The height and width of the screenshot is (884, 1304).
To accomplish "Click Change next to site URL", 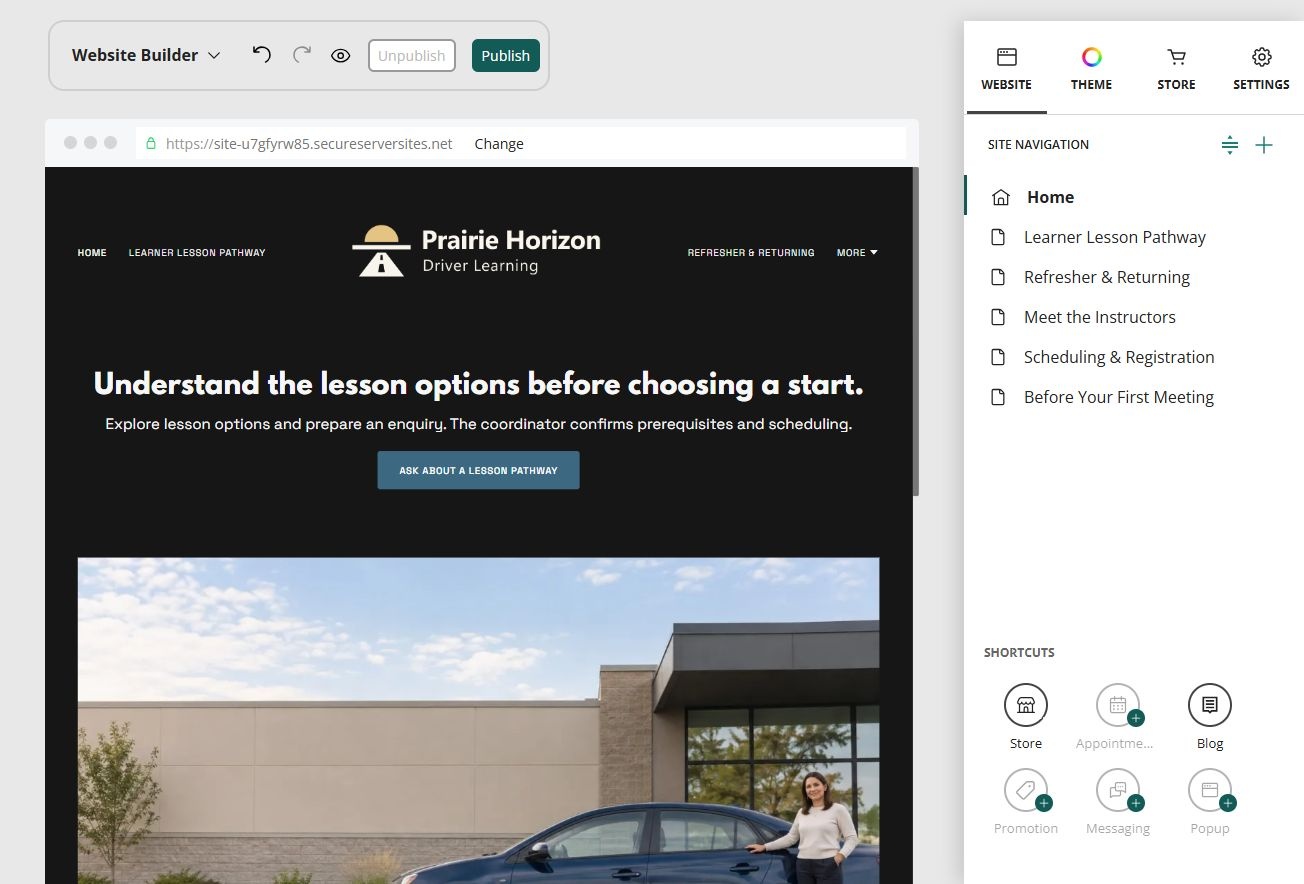I will click(499, 144).
